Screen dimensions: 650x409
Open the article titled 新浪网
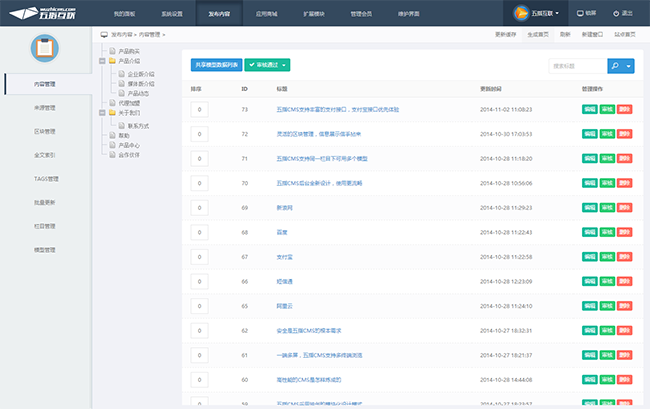point(285,207)
